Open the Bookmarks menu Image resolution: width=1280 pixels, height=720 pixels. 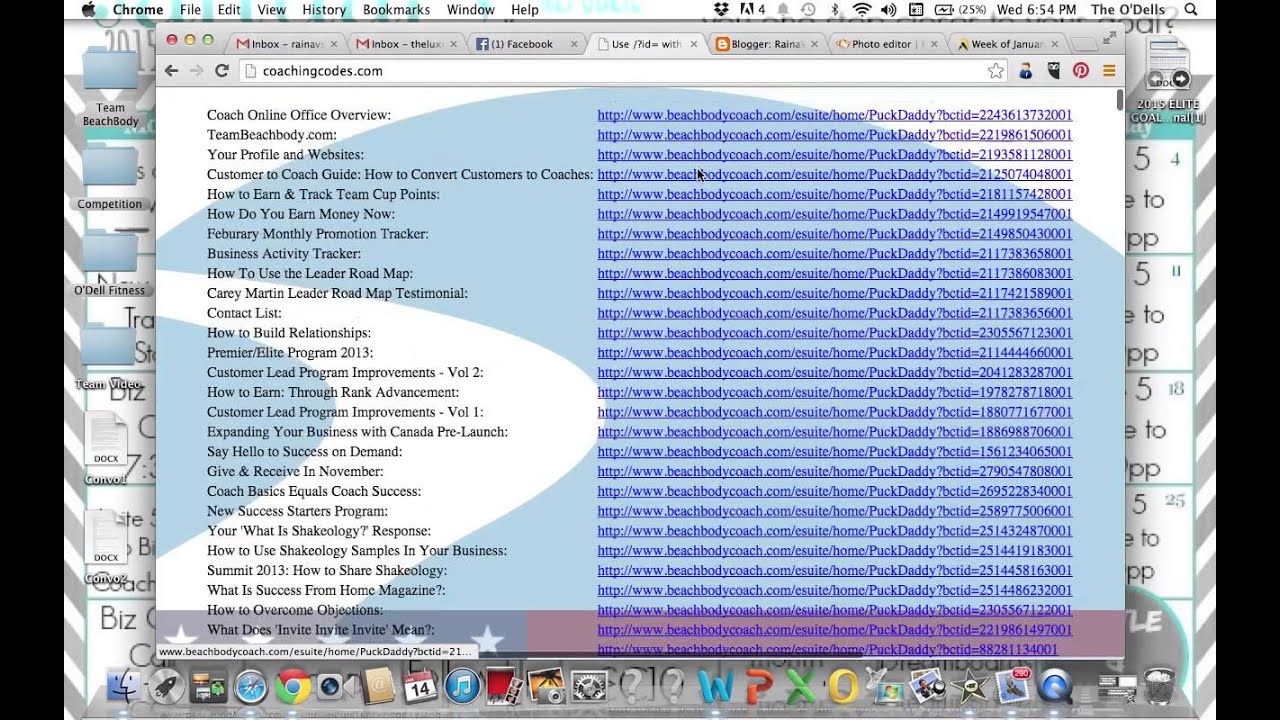[x=396, y=10]
